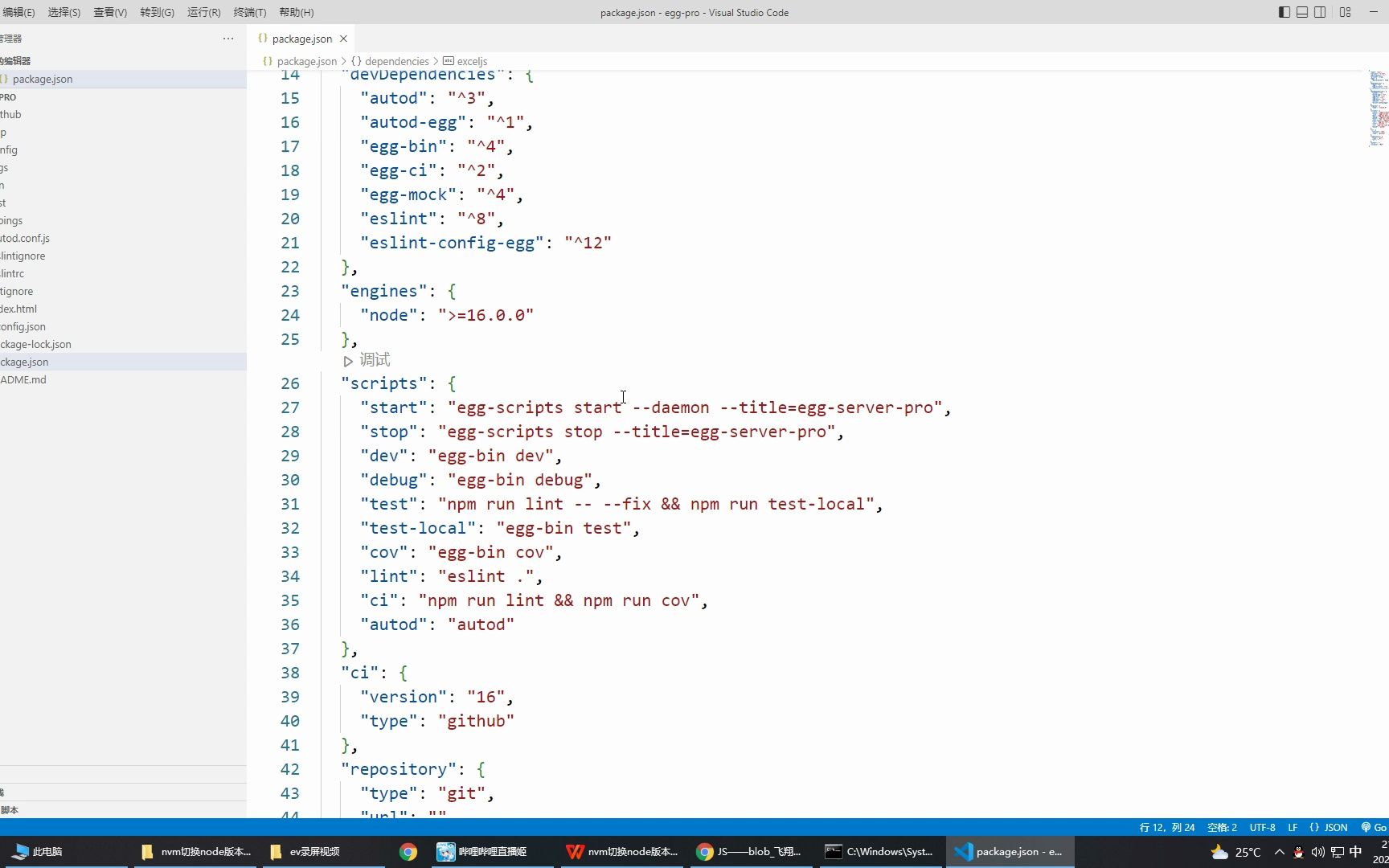Select package.json file in explorer tree

tap(123, 362)
